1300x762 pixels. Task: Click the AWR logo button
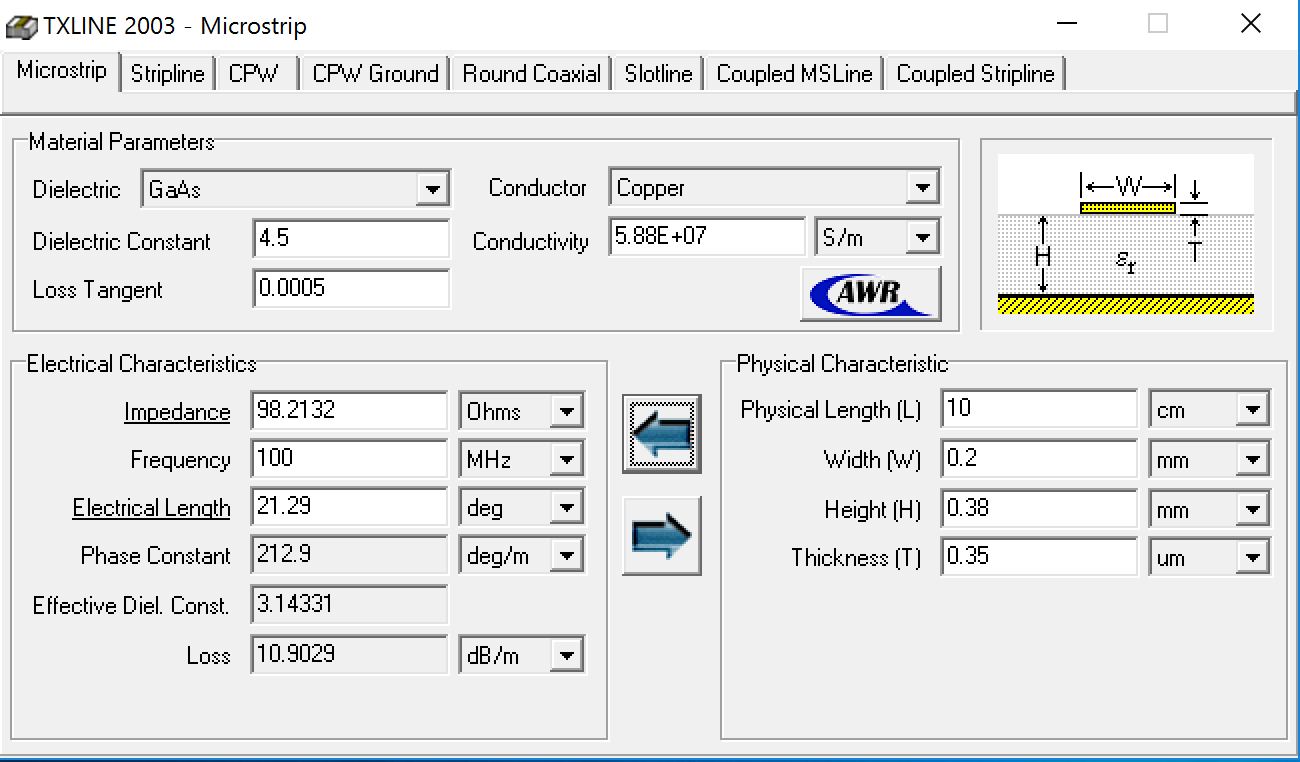pos(870,293)
